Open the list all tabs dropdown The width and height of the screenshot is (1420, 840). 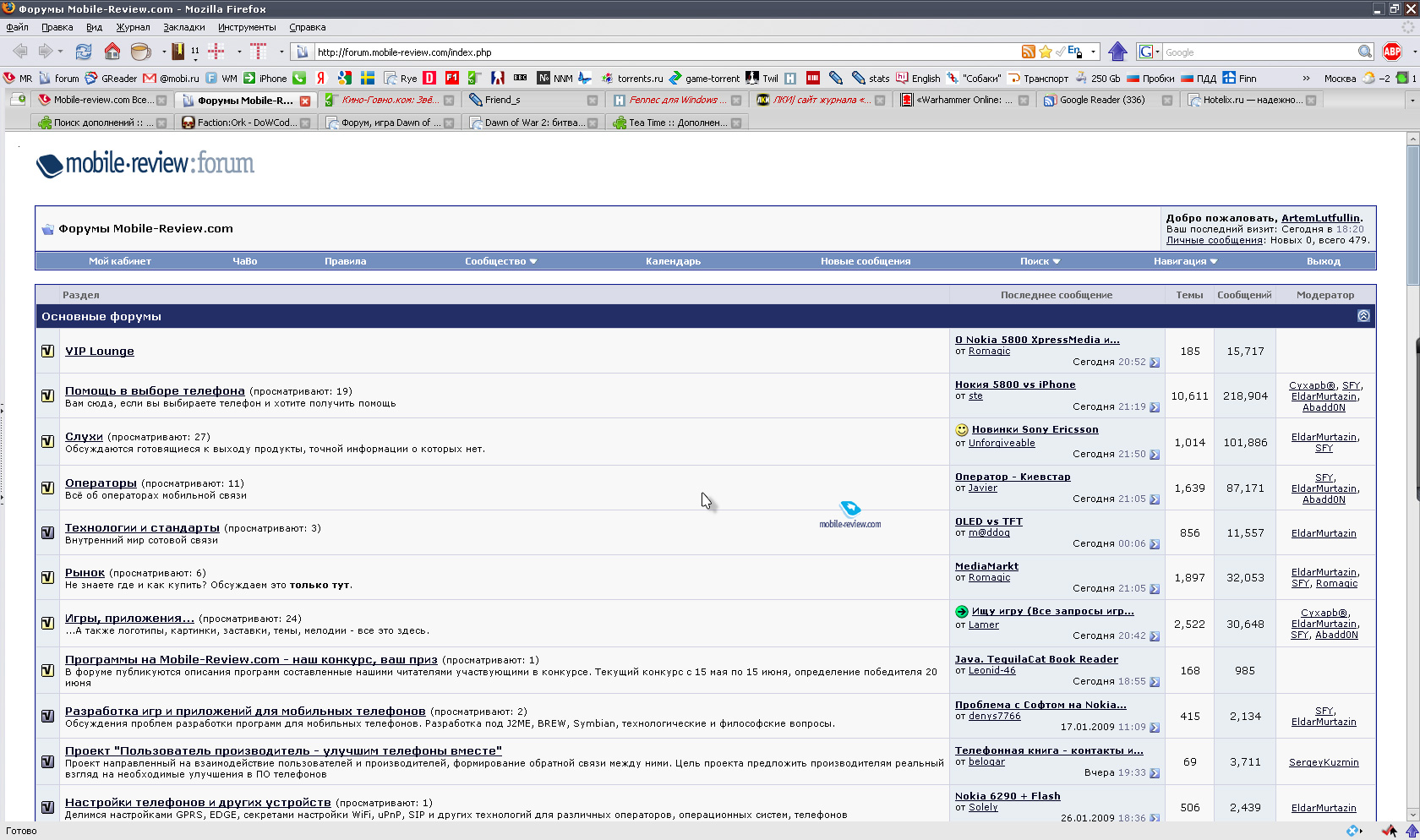(x=1412, y=100)
